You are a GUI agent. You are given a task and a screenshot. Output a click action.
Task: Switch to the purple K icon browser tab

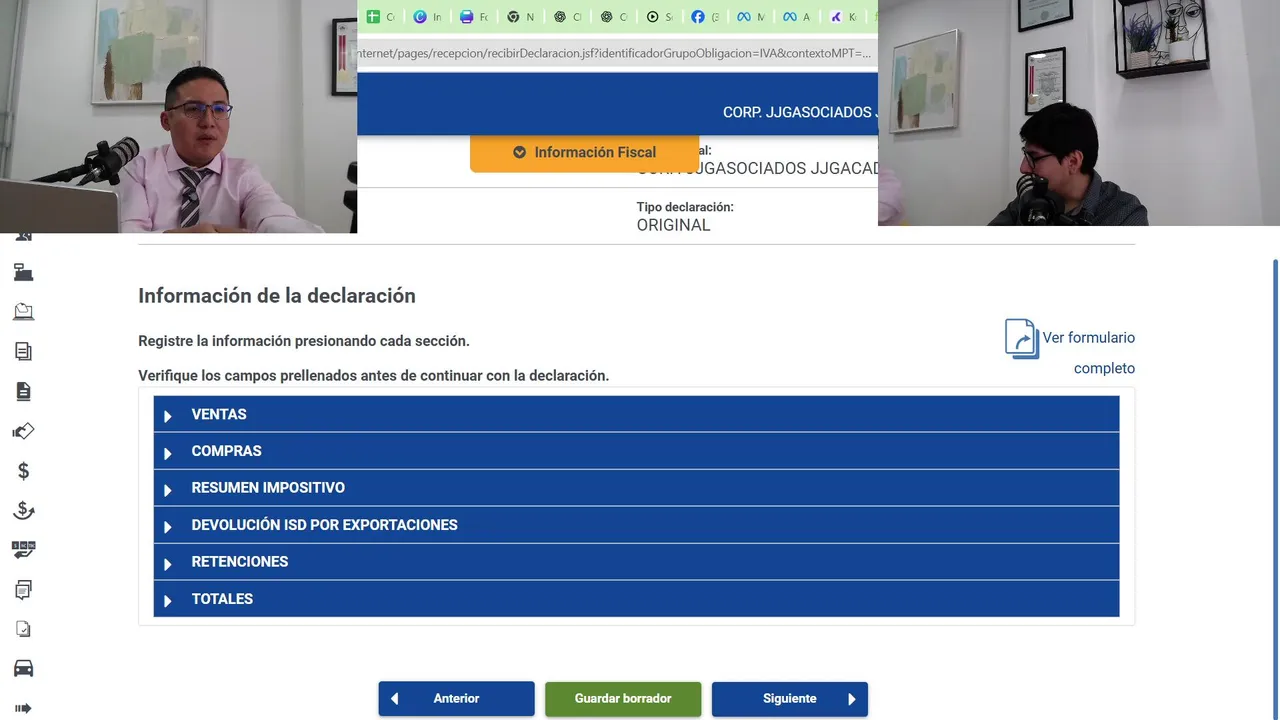coord(843,16)
